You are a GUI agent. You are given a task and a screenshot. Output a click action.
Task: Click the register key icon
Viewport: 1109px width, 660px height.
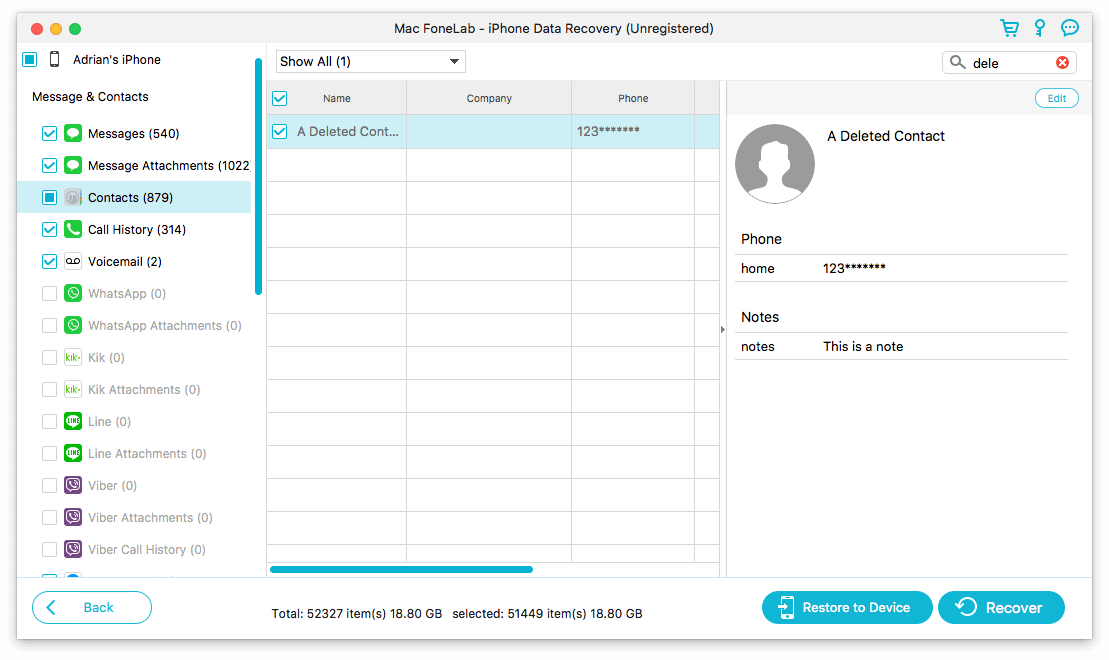point(1040,28)
